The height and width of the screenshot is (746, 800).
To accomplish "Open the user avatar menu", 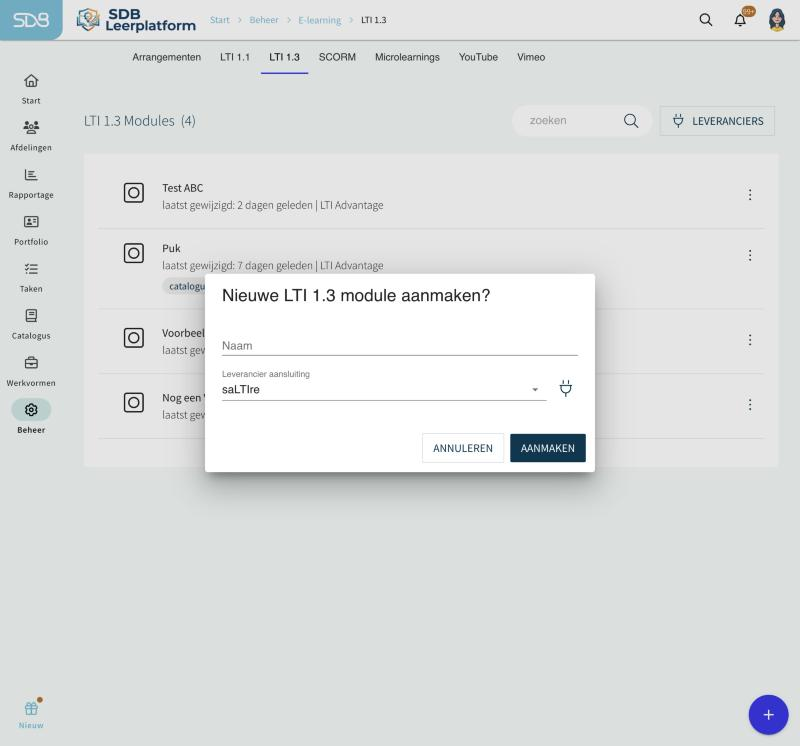I will click(x=777, y=20).
